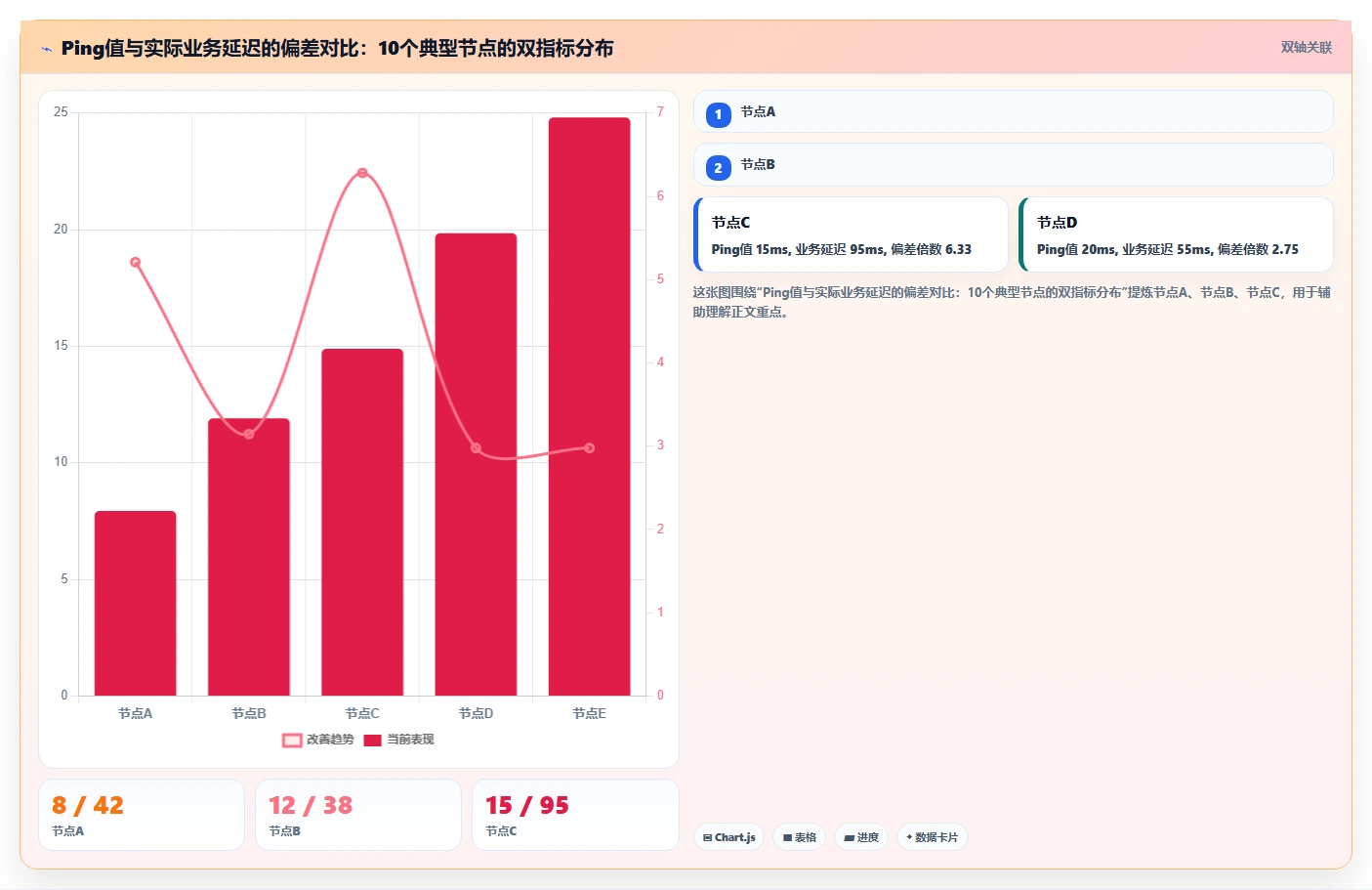Open the 节点A list row
Screen dimensions: 1372x890
click(x=1013, y=111)
